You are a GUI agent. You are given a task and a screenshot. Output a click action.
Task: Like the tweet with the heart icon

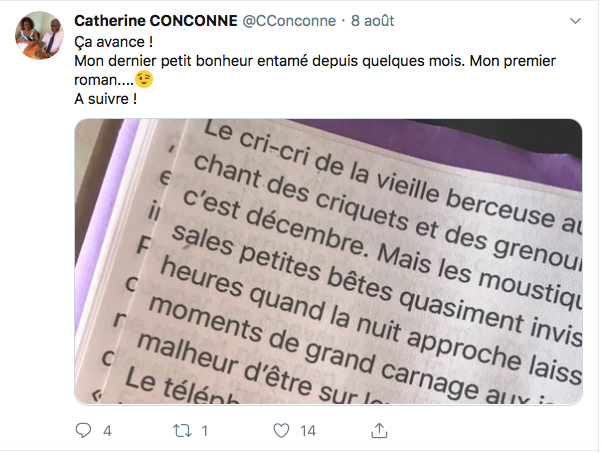click(281, 430)
